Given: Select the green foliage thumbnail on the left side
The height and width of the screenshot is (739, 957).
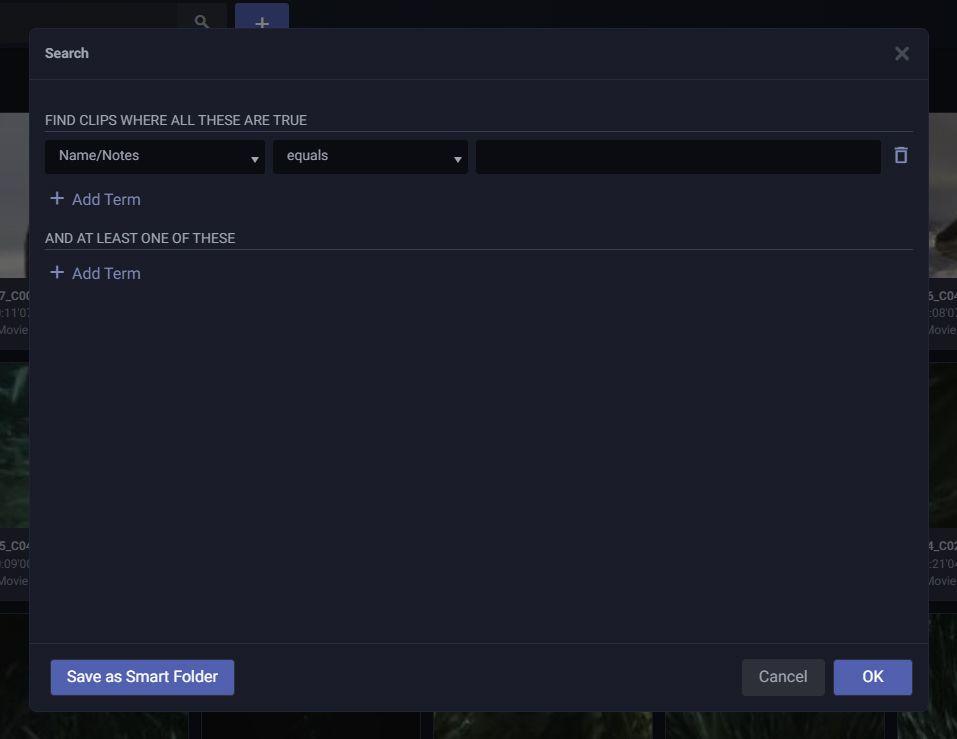Looking at the screenshot, I should [14, 445].
